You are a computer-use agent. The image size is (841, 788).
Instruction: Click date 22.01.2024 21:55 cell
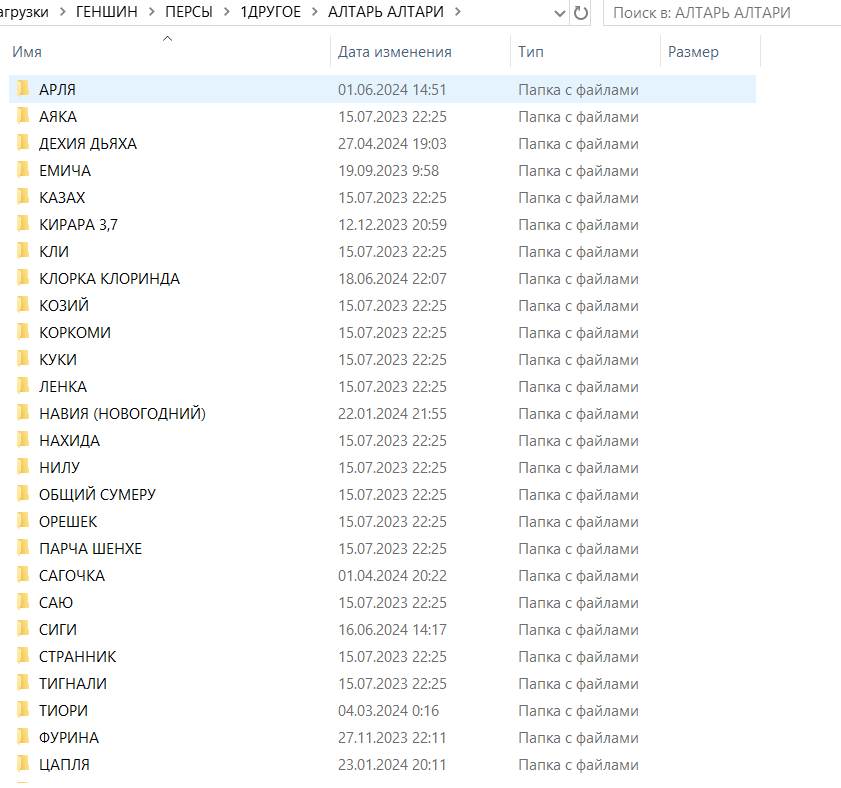coord(392,414)
